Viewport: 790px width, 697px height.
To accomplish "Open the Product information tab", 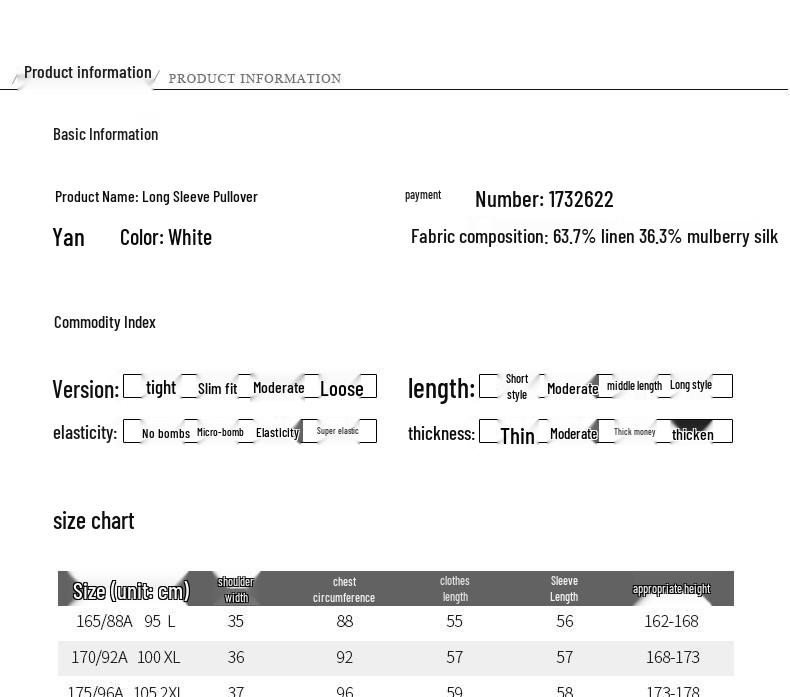I will [87, 73].
